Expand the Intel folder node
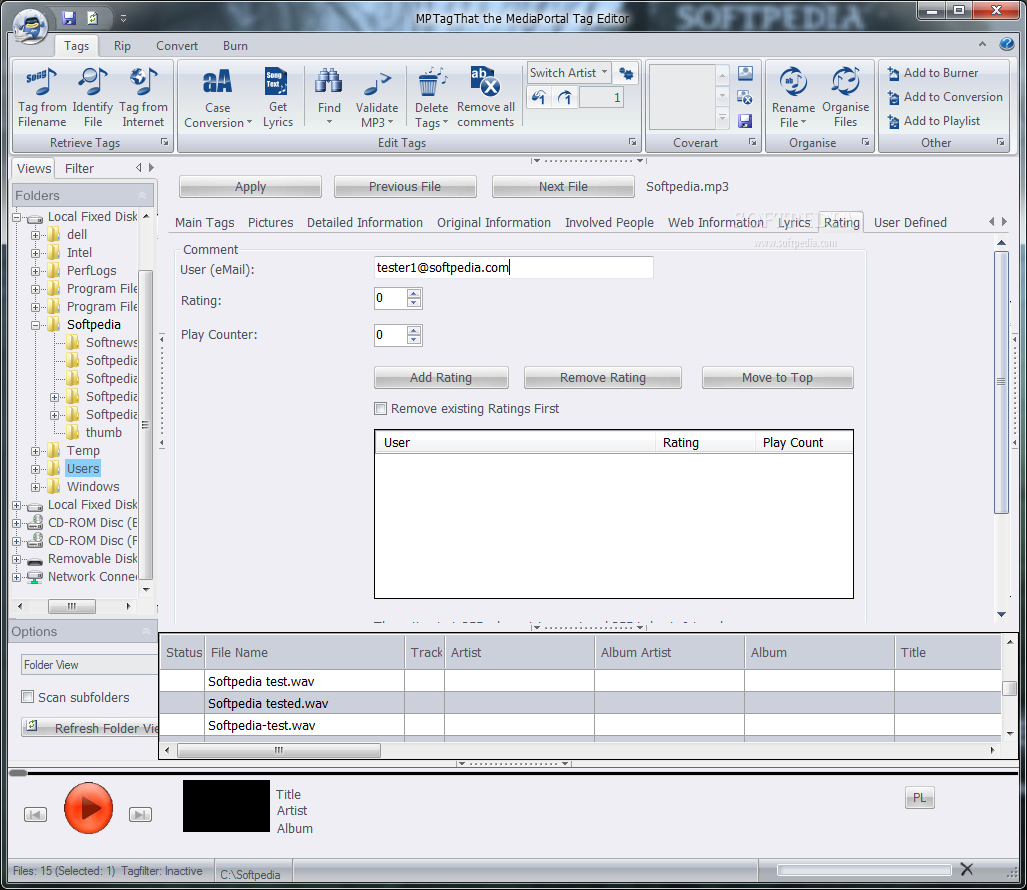 (35, 253)
